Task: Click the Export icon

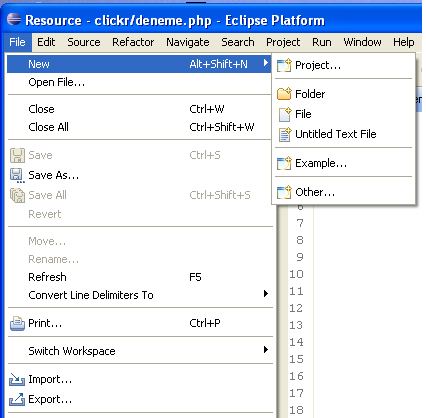Action: (x=17, y=399)
